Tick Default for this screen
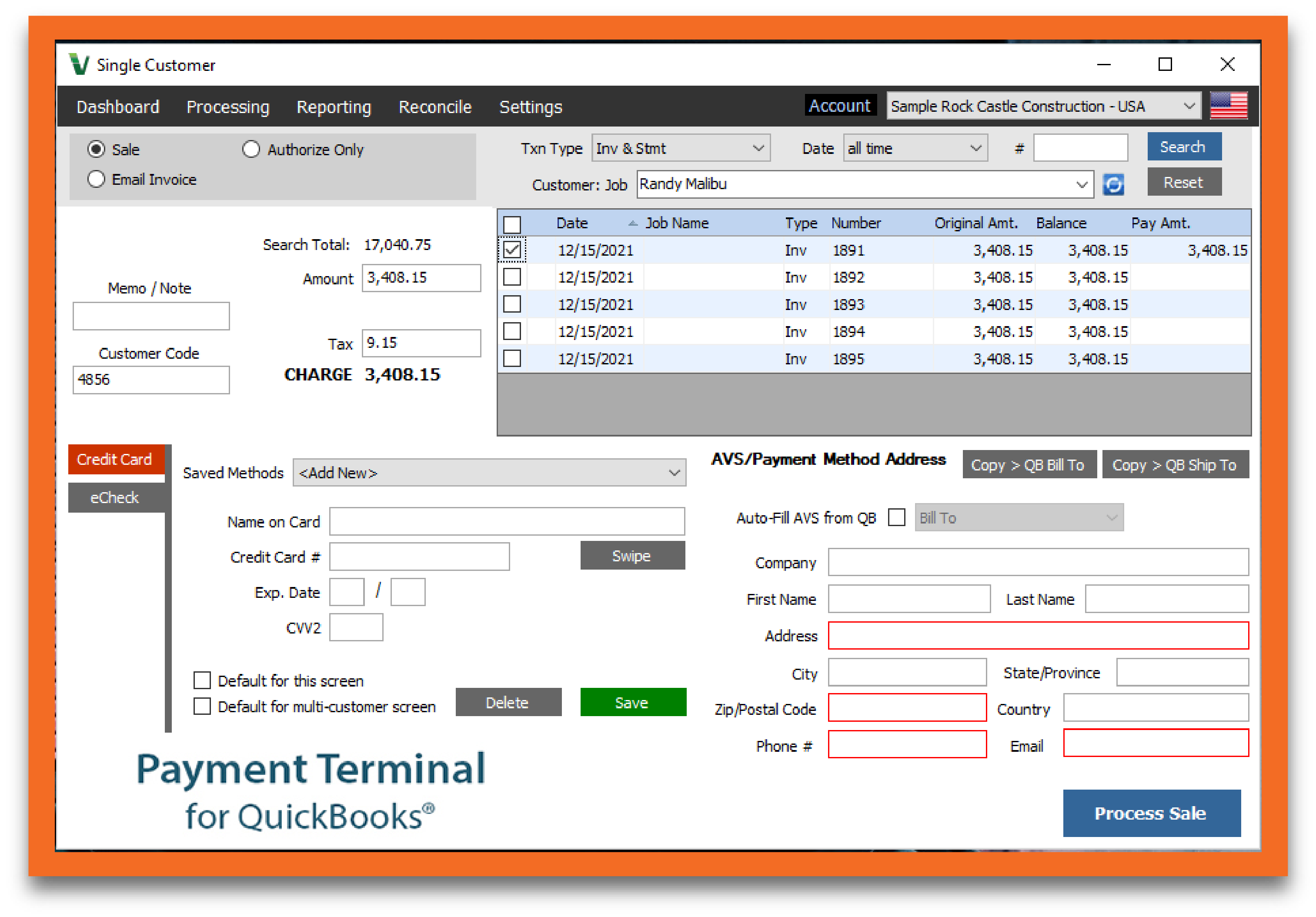This screenshot has height=917, width=1316. coord(202,680)
